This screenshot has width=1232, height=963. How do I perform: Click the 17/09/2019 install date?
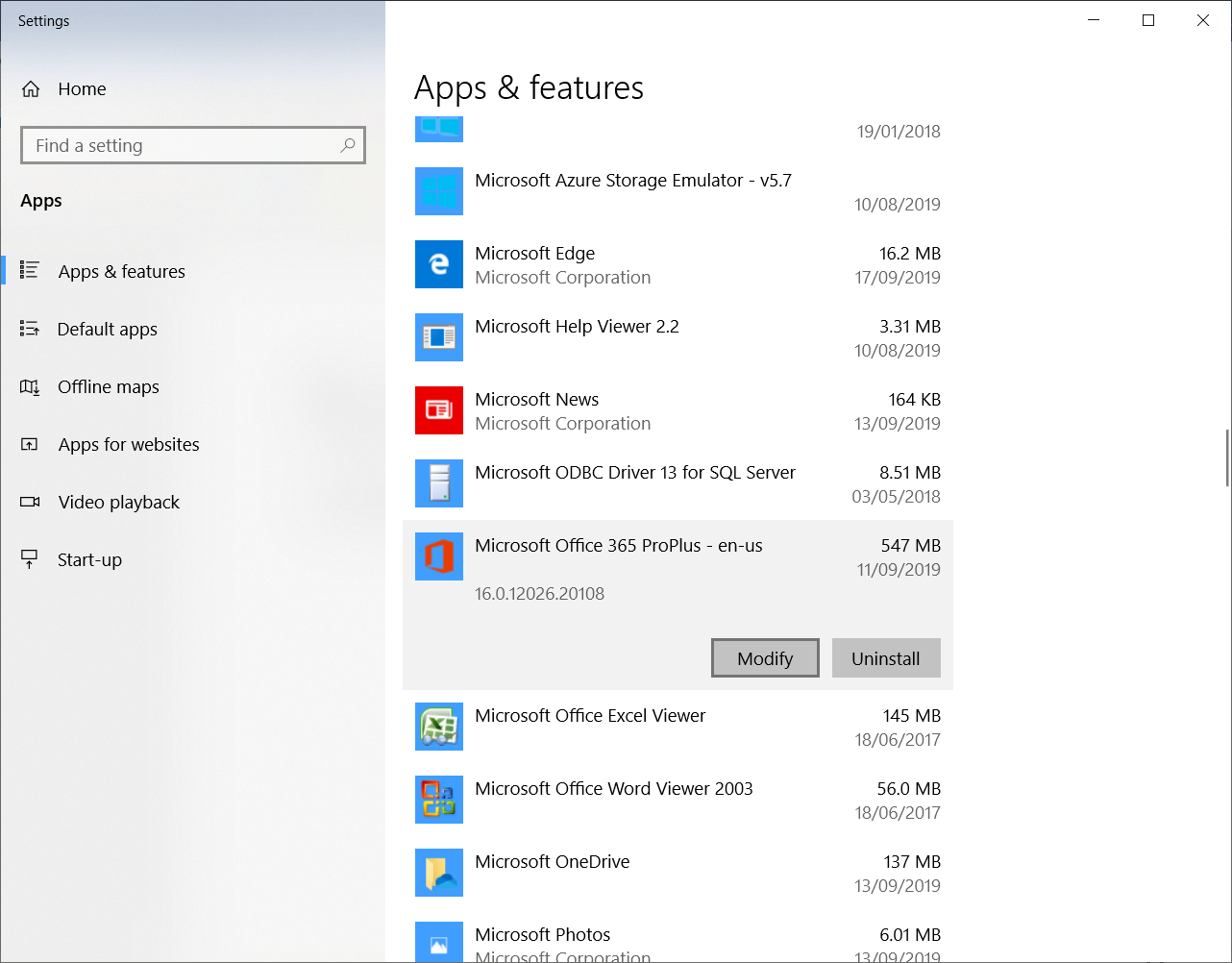pyautogui.click(x=898, y=277)
